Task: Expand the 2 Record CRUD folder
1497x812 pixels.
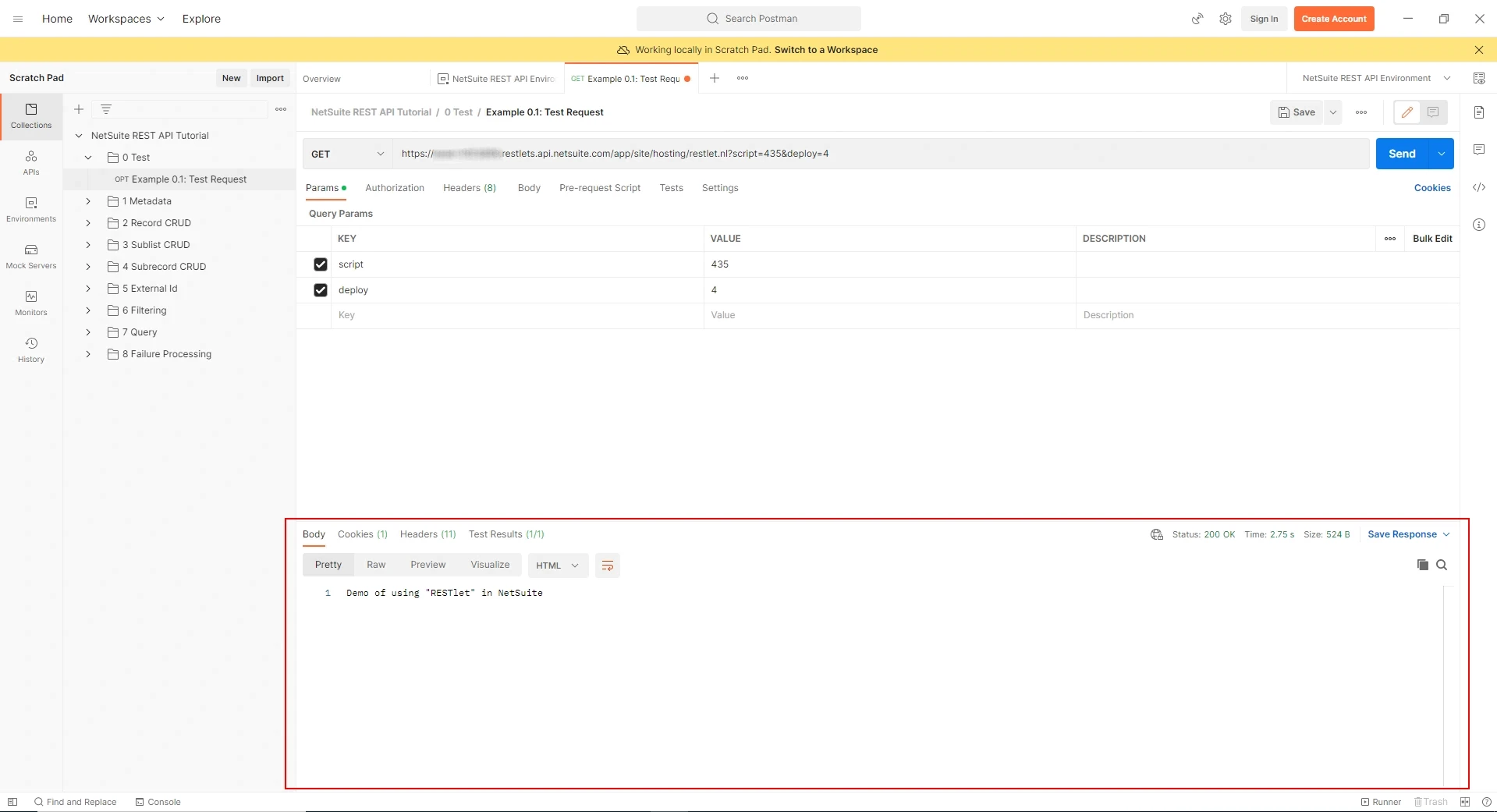Action: coord(88,223)
